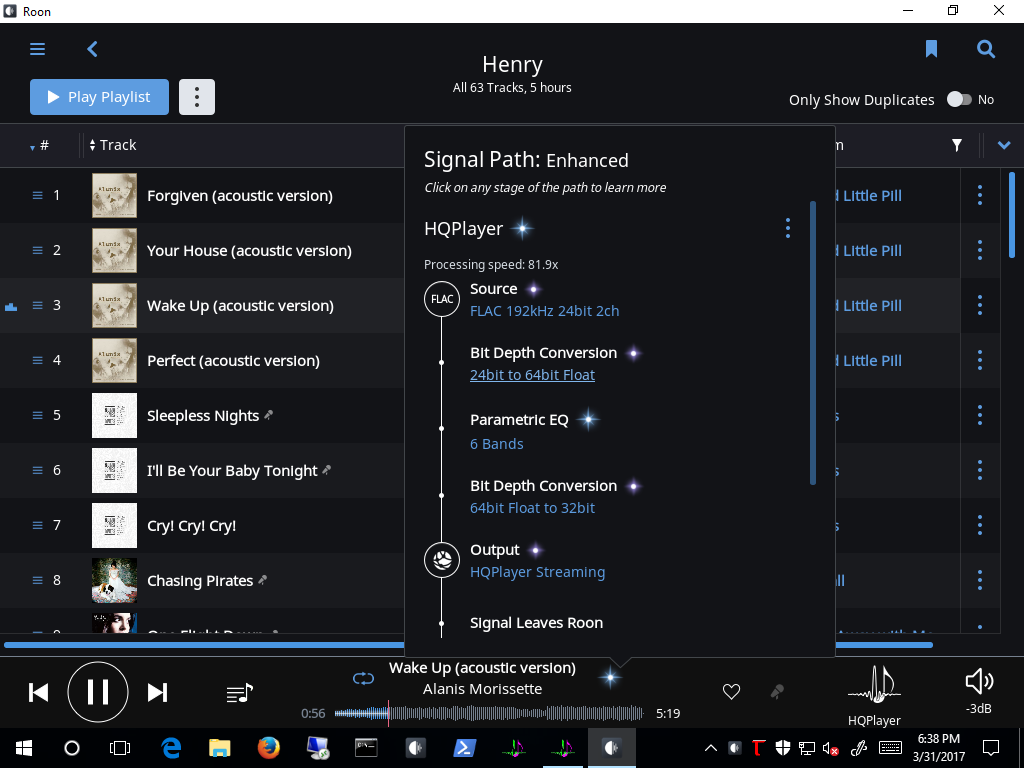Select track Sleepless Nights
This screenshot has height=768, width=1024.
203,415
